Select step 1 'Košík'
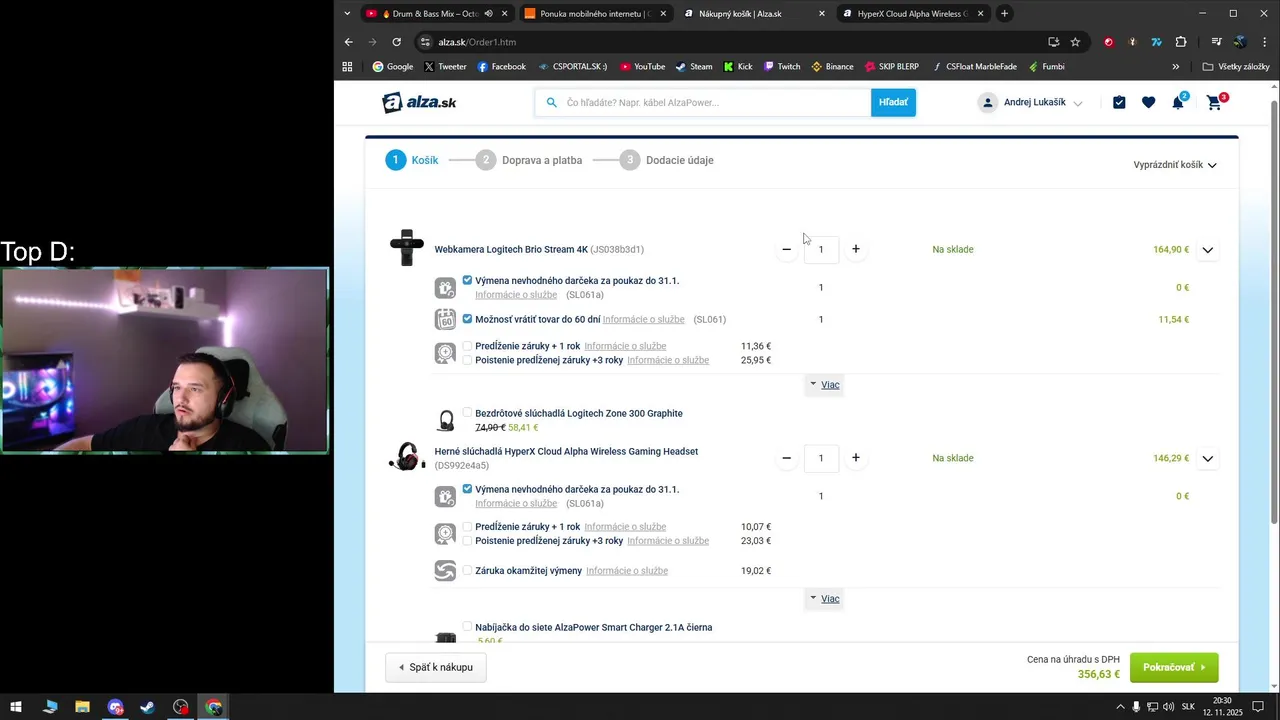This screenshot has height=720, width=1280. coord(412,160)
